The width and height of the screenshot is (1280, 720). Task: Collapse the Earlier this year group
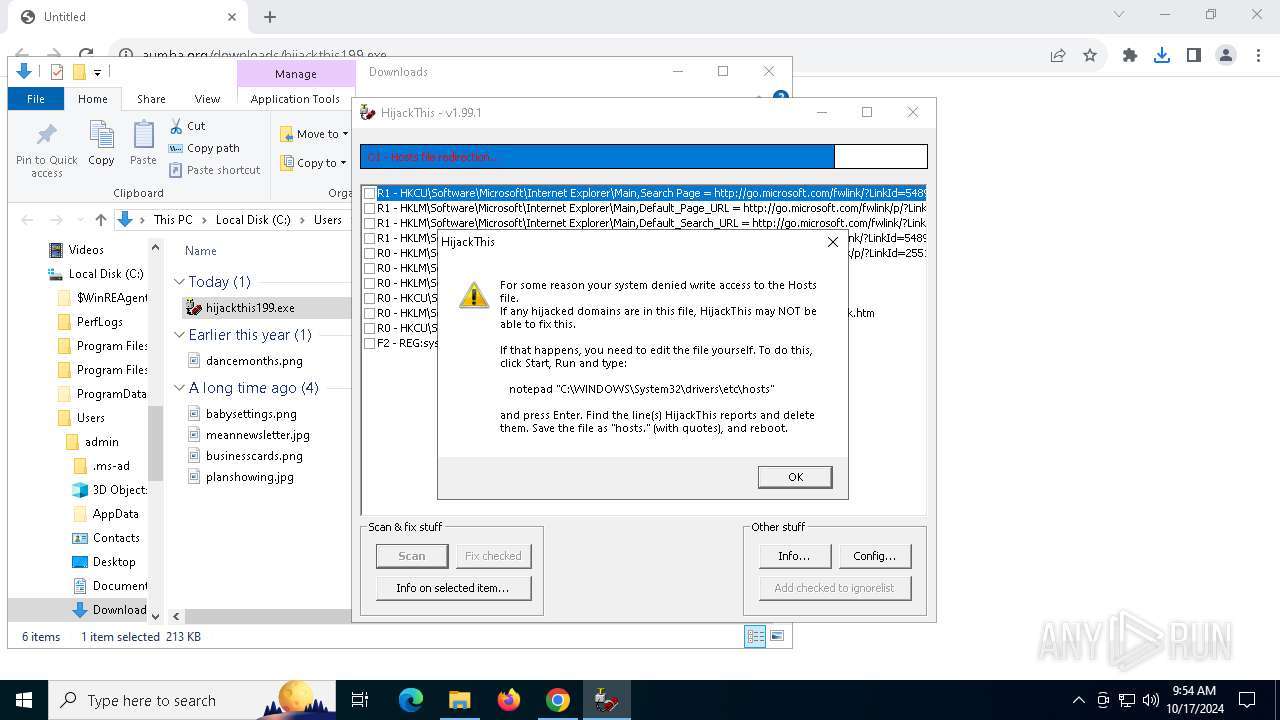[179, 335]
